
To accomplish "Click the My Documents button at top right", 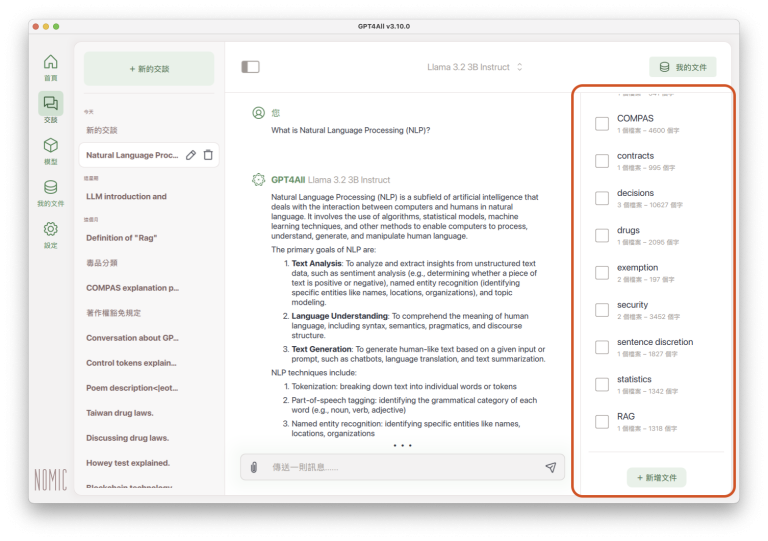I will (x=682, y=67).
